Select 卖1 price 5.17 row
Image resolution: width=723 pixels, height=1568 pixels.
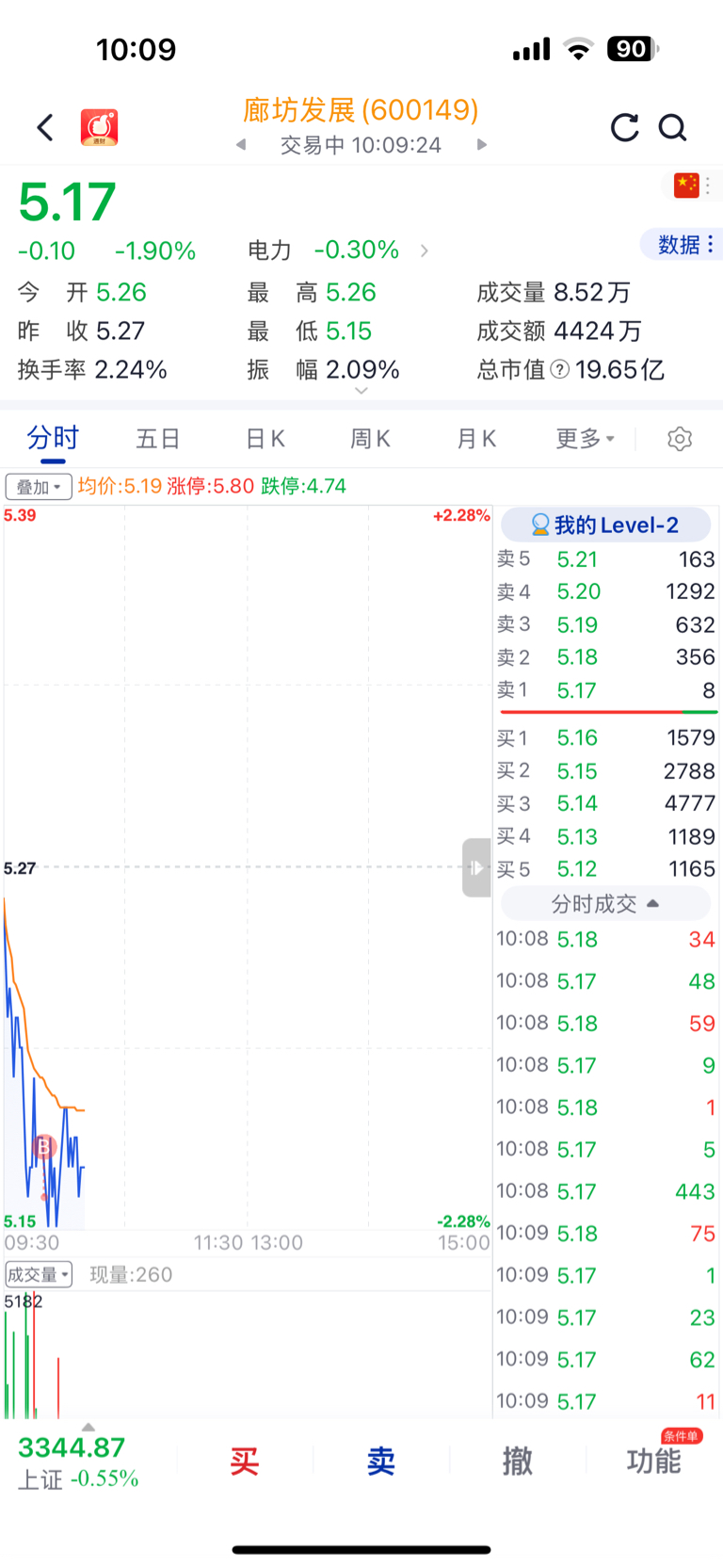tap(606, 690)
